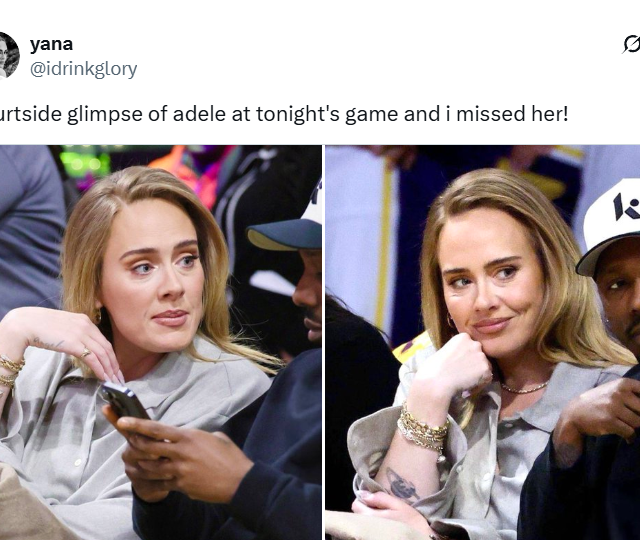Open the left photo with the phone

[160, 342]
